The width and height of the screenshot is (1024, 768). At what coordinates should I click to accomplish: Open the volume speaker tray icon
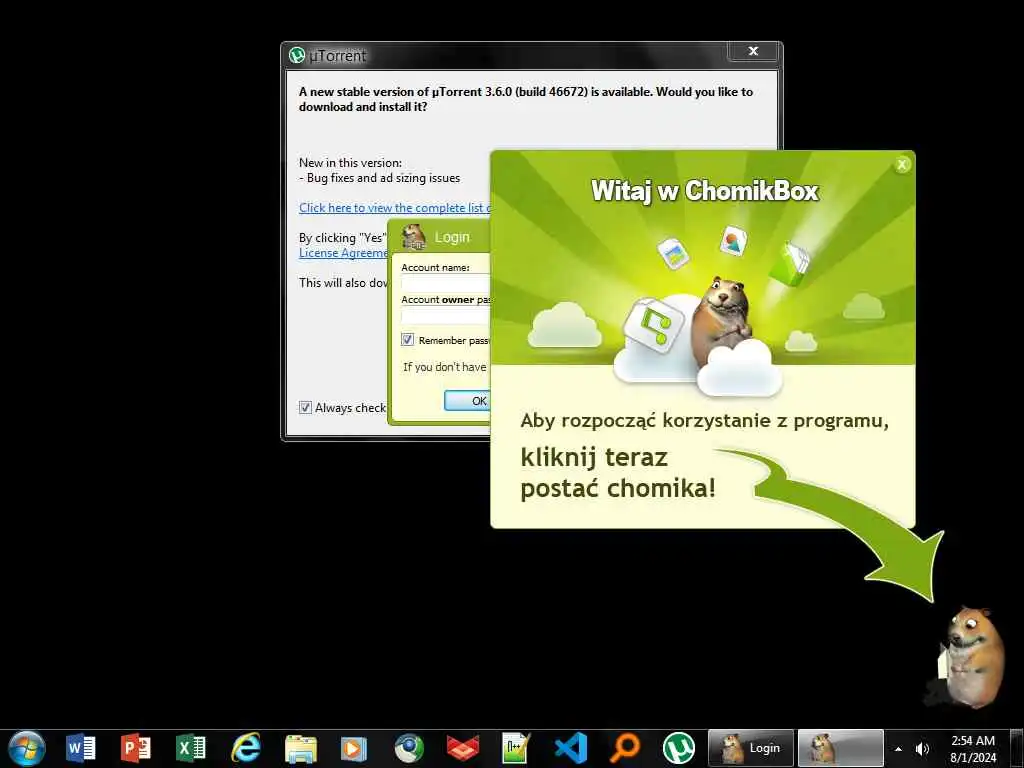pos(922,749)
